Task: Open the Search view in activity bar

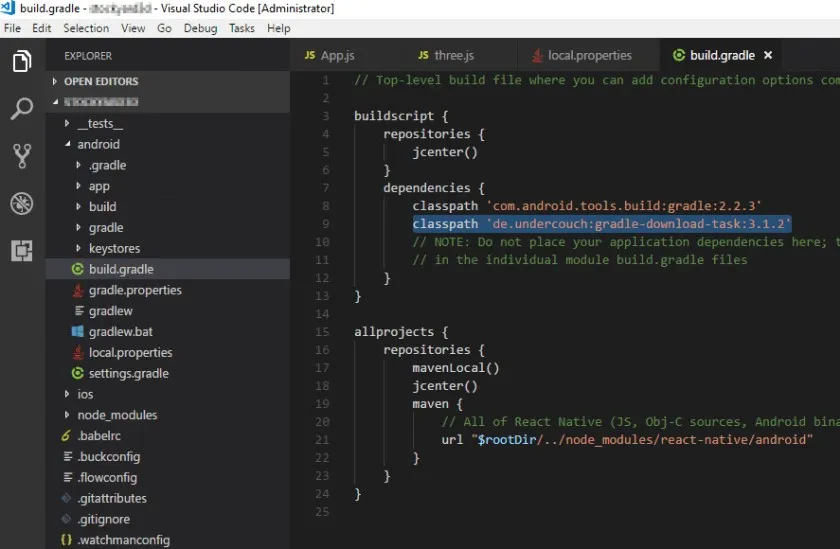Action: click(x=22, y=109)
